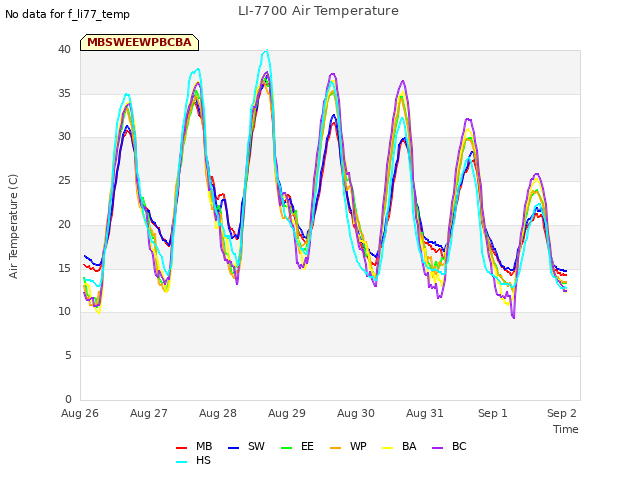Screen dimensions: 640x480
Task: Click the 40 y-axis tick label
Action: pos(64,49)
